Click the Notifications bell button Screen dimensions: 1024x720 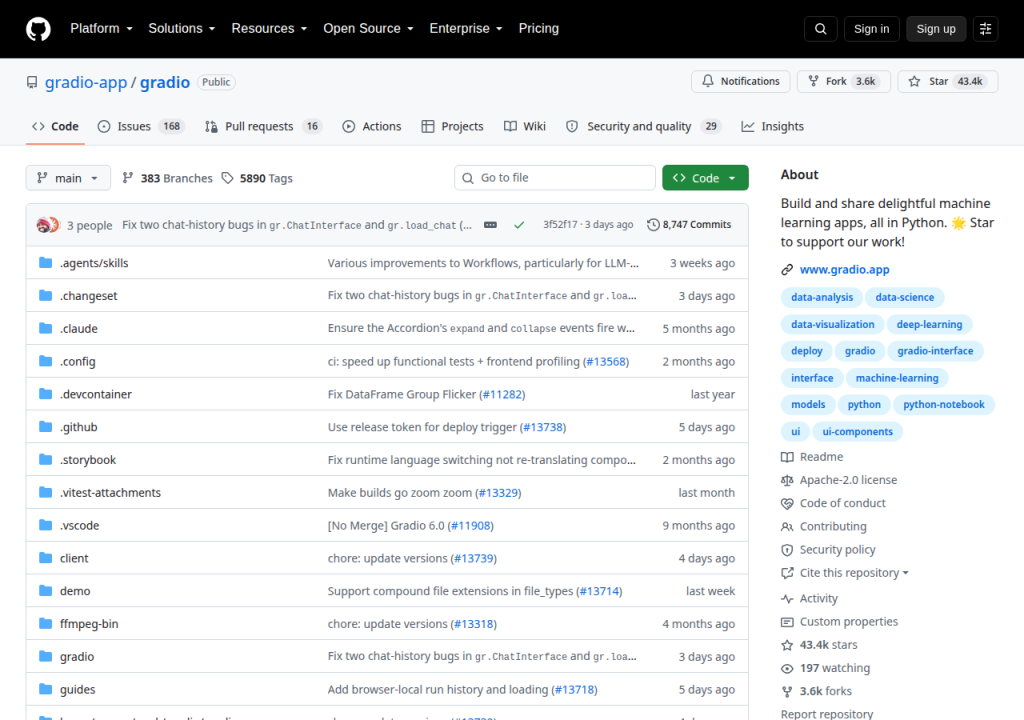pyautogui.click(x=741, y=81)
